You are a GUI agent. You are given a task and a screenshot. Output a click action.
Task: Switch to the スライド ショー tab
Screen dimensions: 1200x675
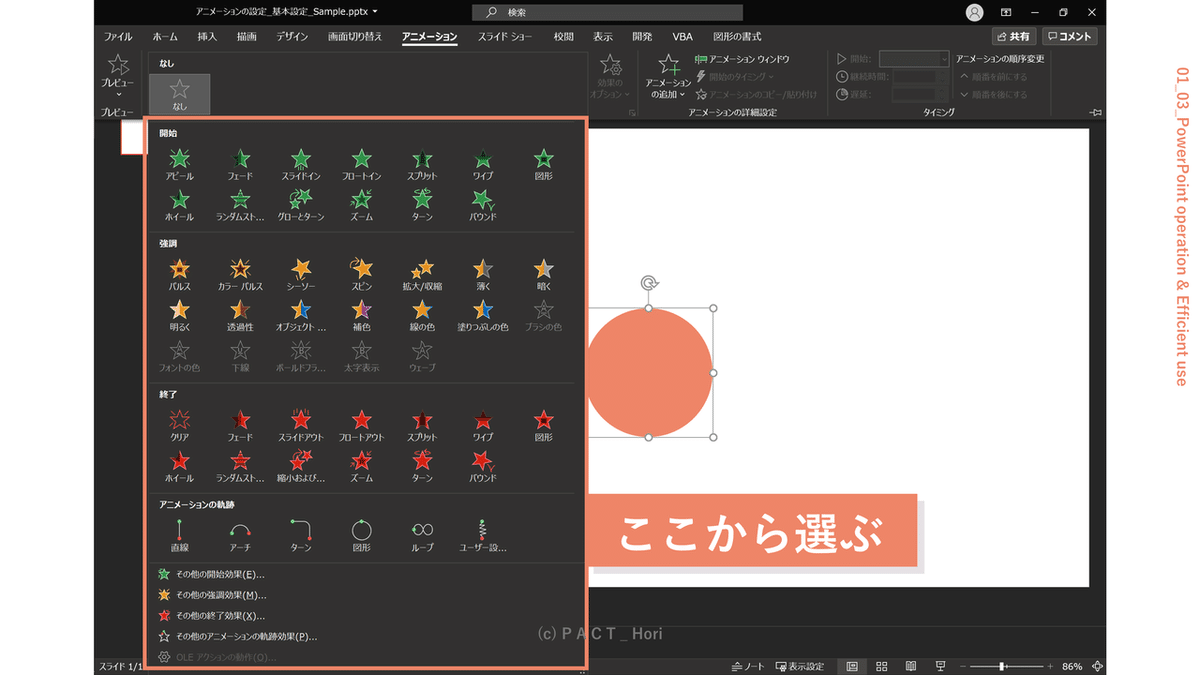(x=505, y=37)
